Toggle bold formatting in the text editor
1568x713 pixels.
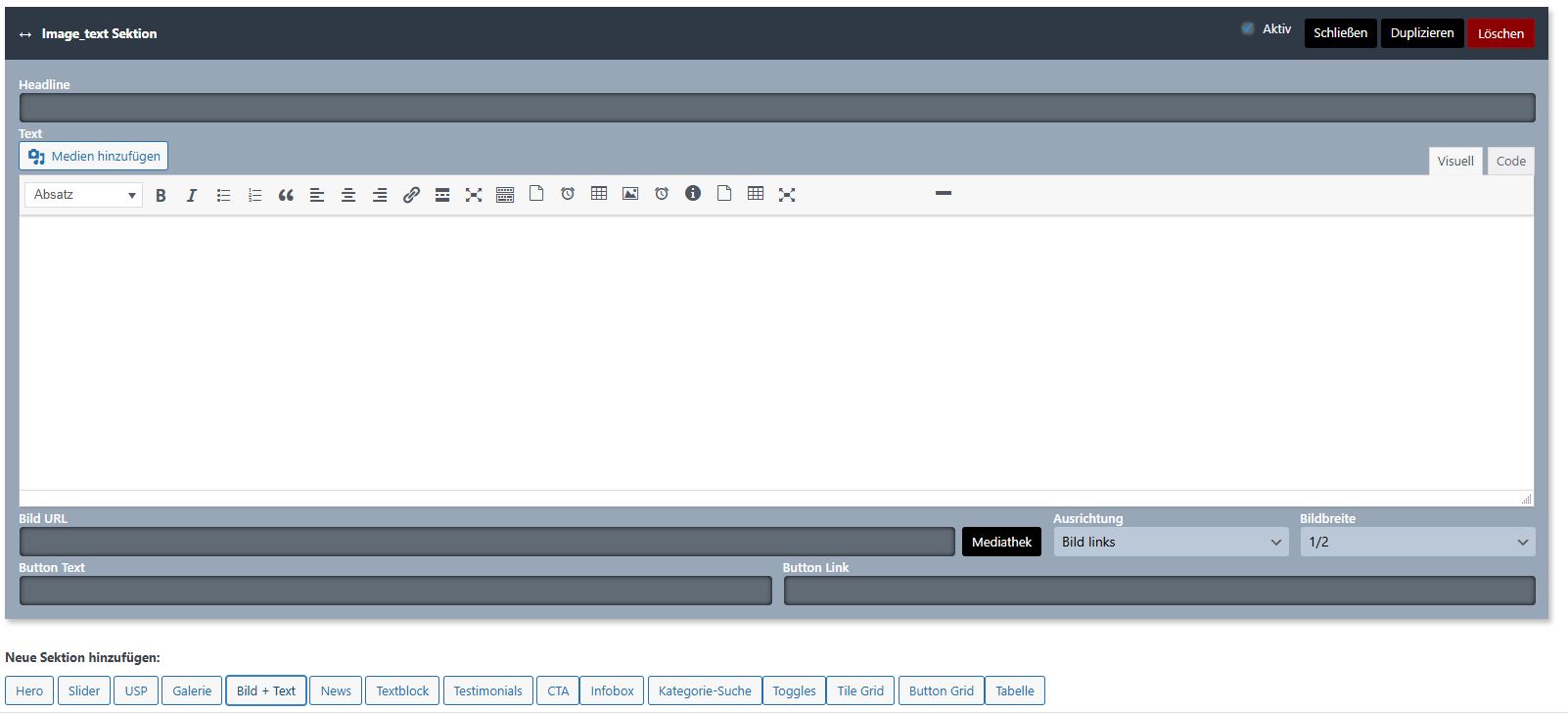pos(161,195)
